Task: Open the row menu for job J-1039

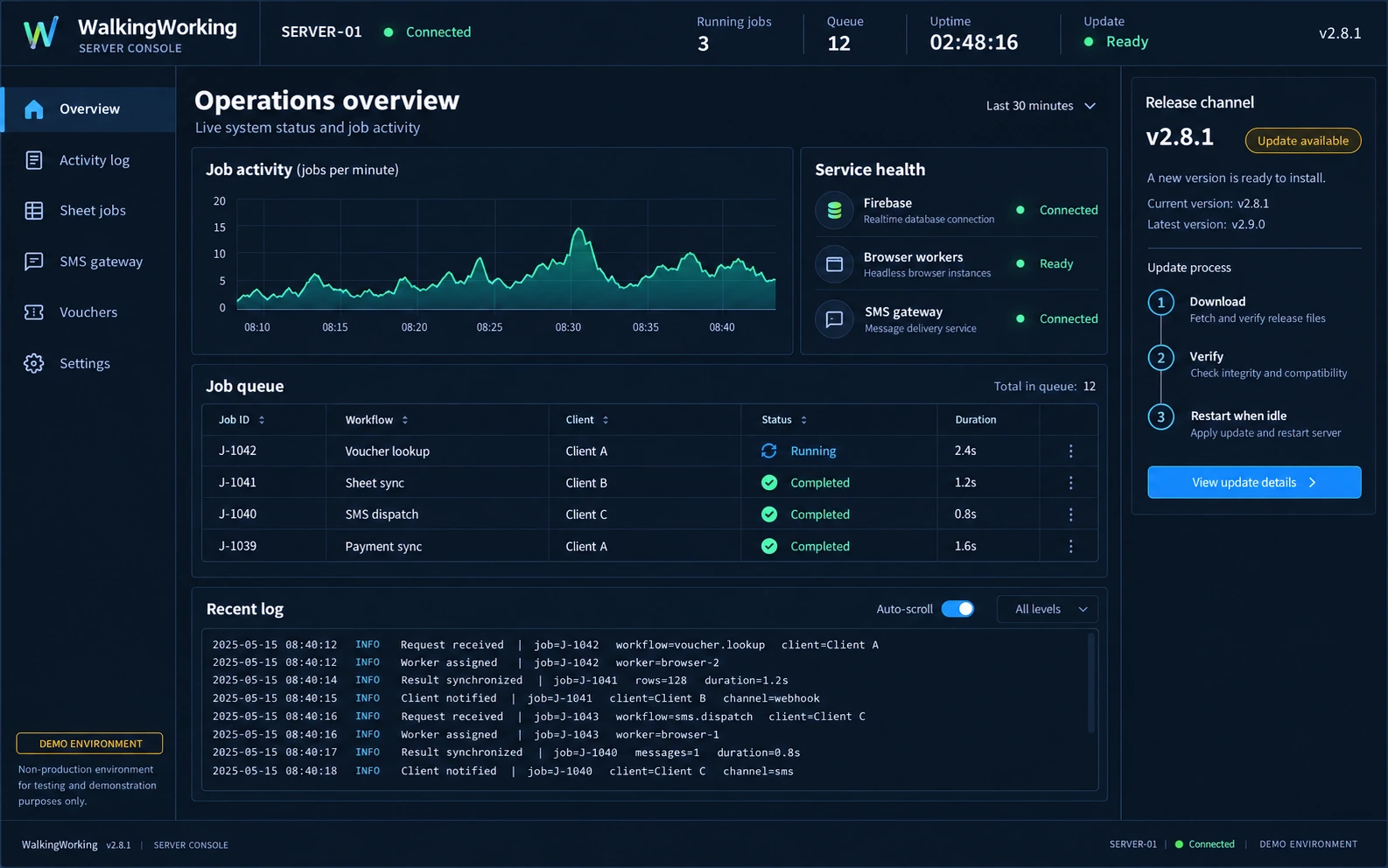Action: click(1070, 546)
